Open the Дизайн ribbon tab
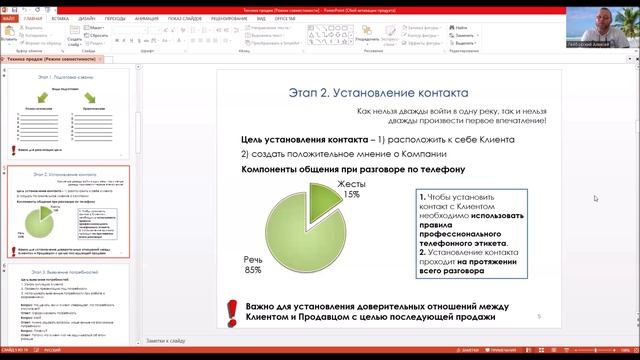This screenshot has height=360, width=640. point(87,18)
